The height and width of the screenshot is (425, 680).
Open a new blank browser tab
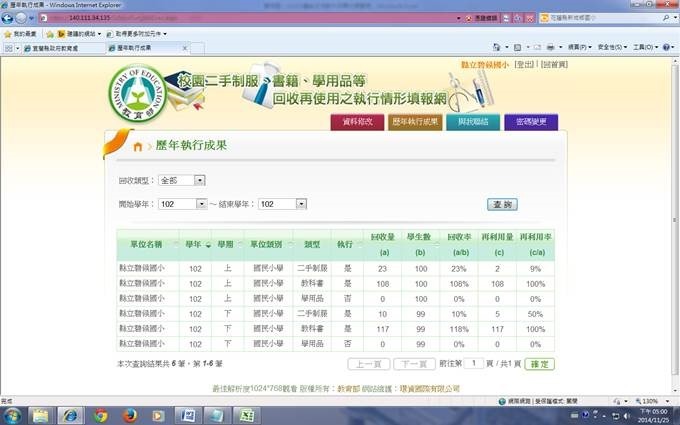point(197,48)
